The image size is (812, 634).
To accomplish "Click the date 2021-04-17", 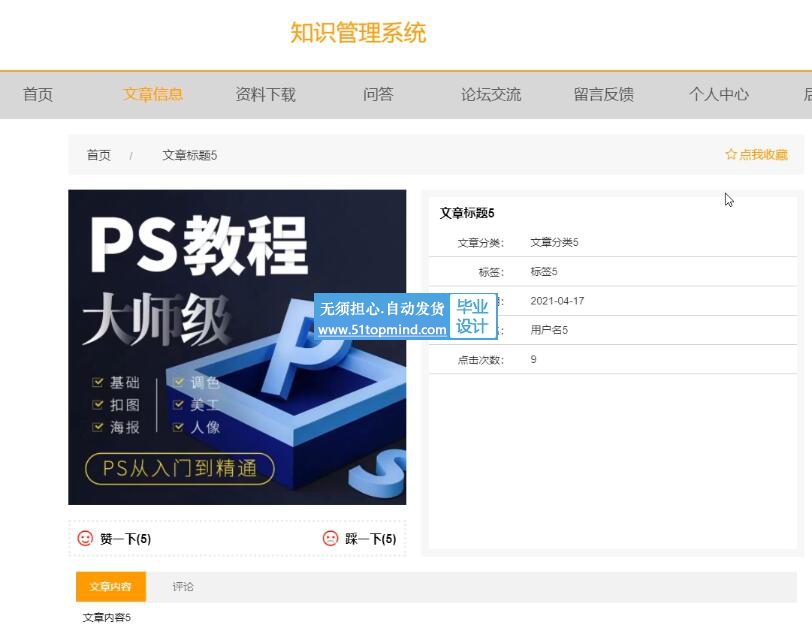I will click(557, 301).
